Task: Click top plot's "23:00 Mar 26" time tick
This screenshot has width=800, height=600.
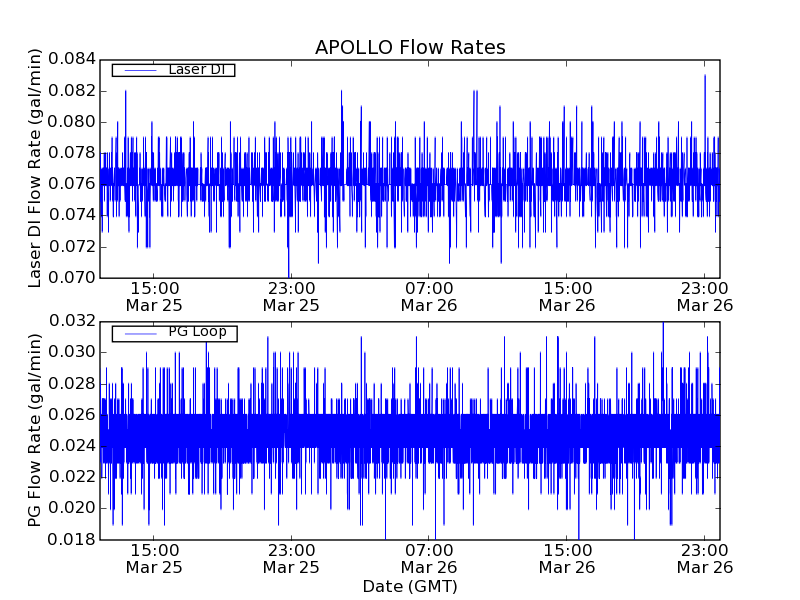Action: (x=705, y=296)
